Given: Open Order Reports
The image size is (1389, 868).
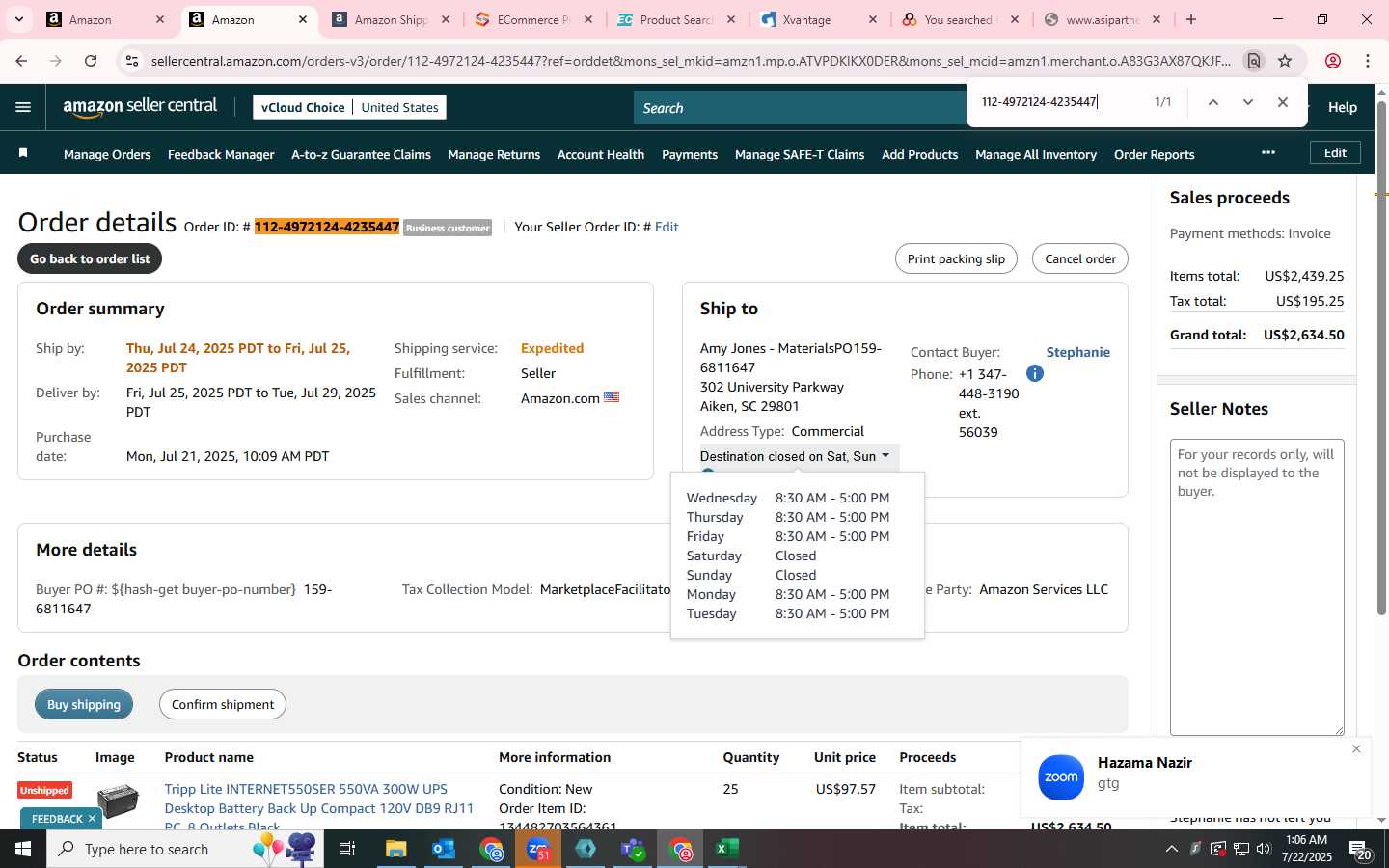Looking at the screenshot, I should point(1154,154).
